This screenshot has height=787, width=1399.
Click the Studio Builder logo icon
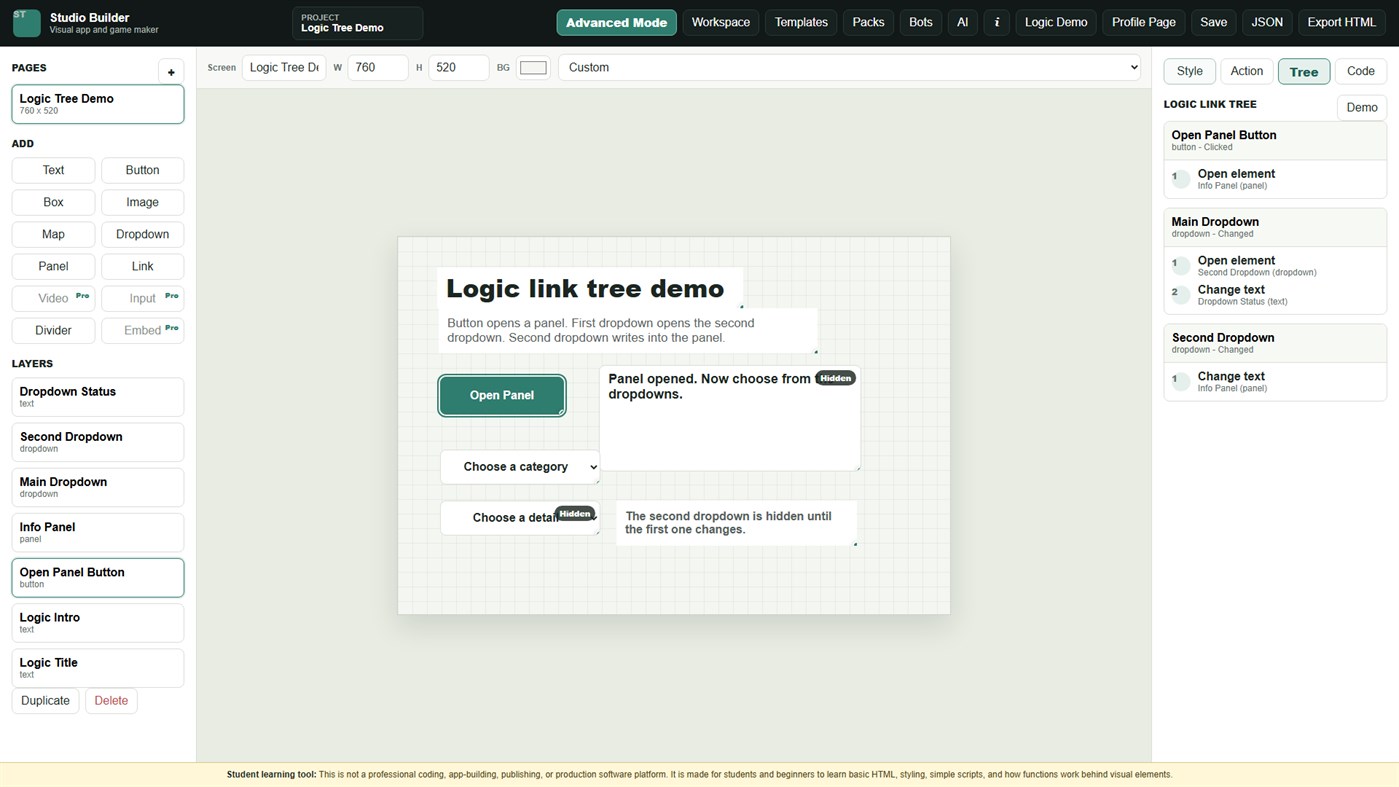point(27,23)
